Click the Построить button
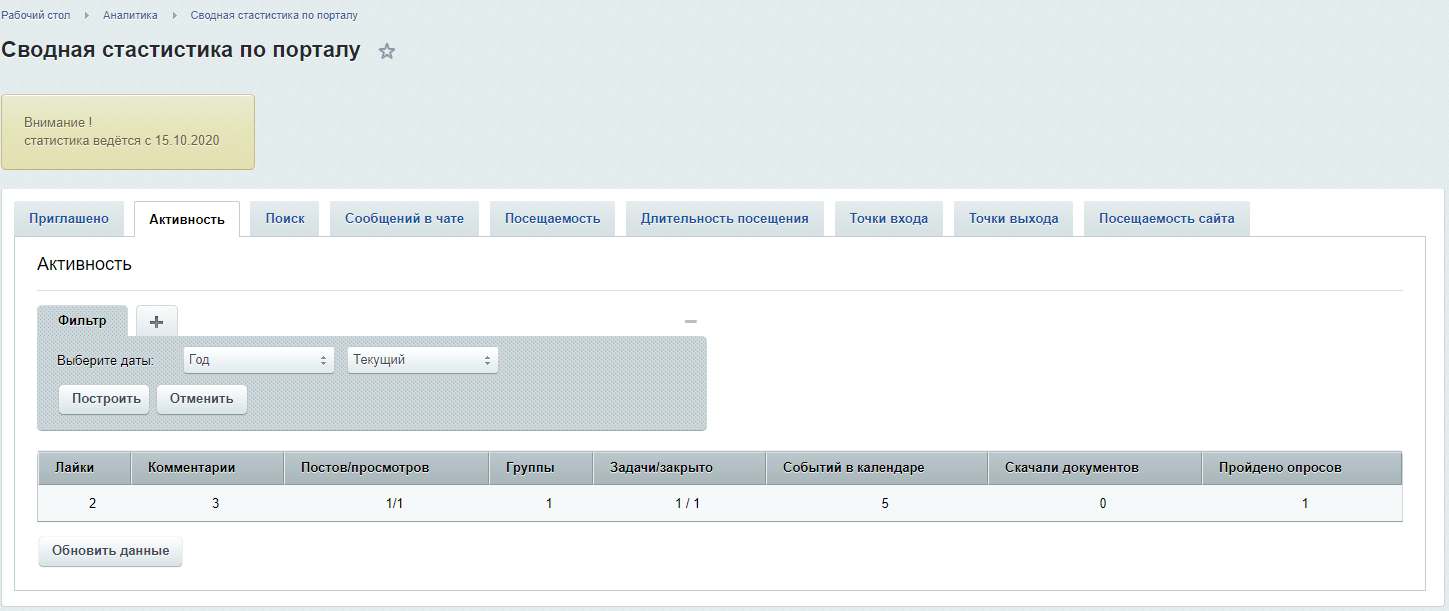The width and height of the screenshot is (1449, 611). [104, 398]
